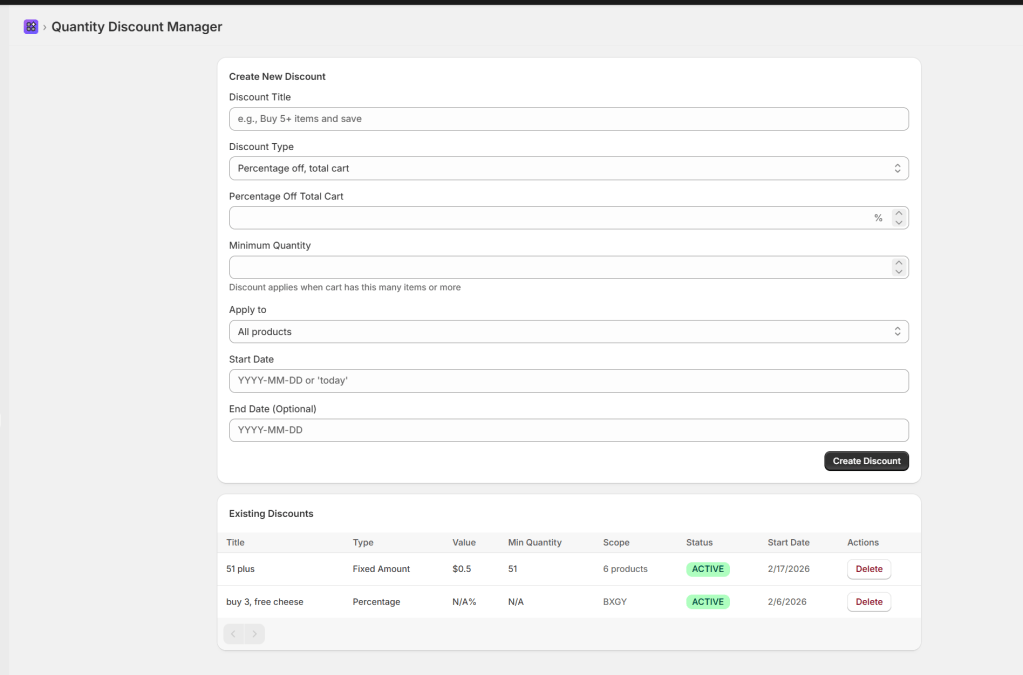Screen dimensions: 1023x675
Task: Focus the End Date (Optional) field
Action: (568, 430)
